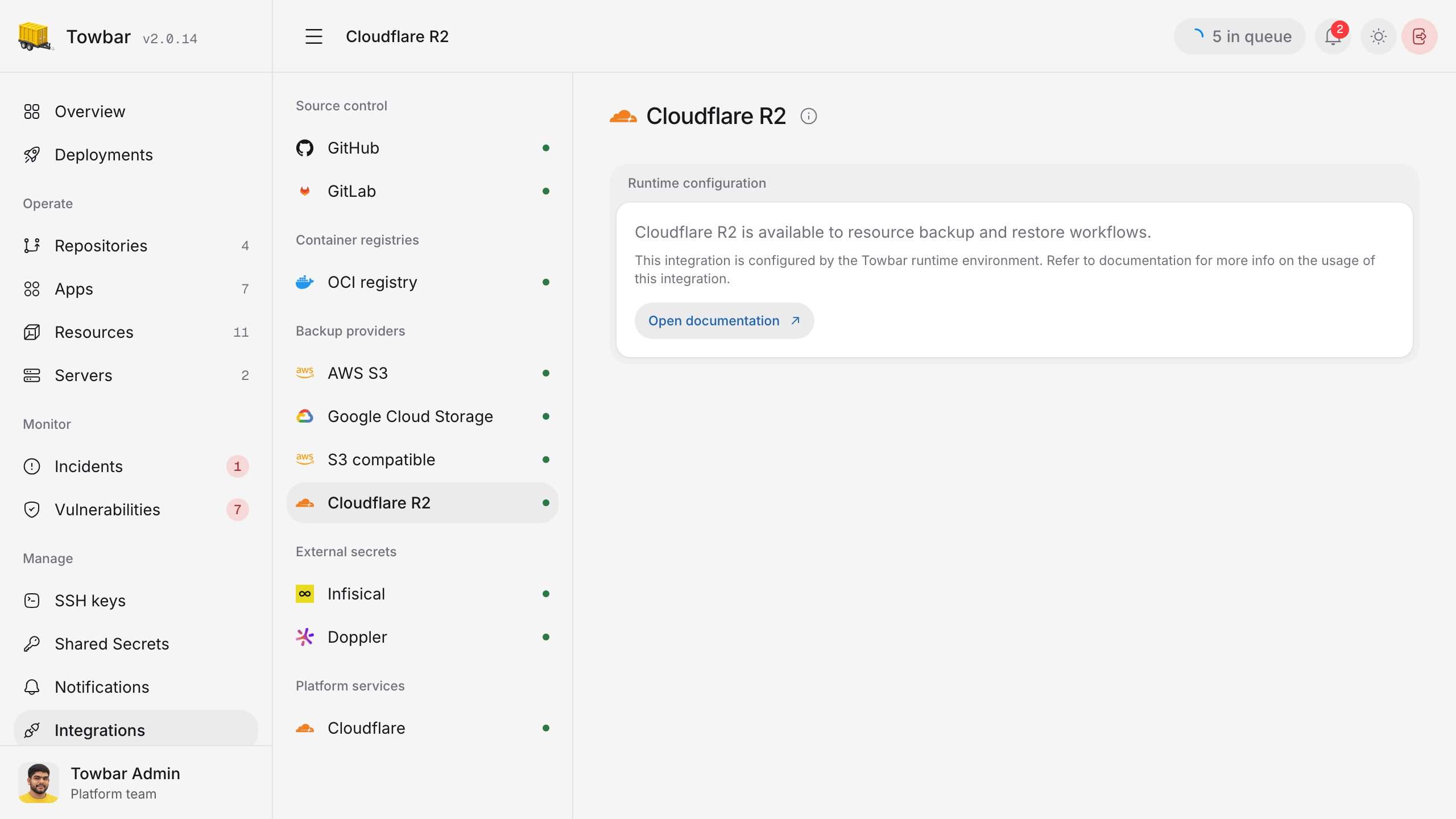Click the green status dot for Doppler
1456x819 pixels.
point(546,637)
